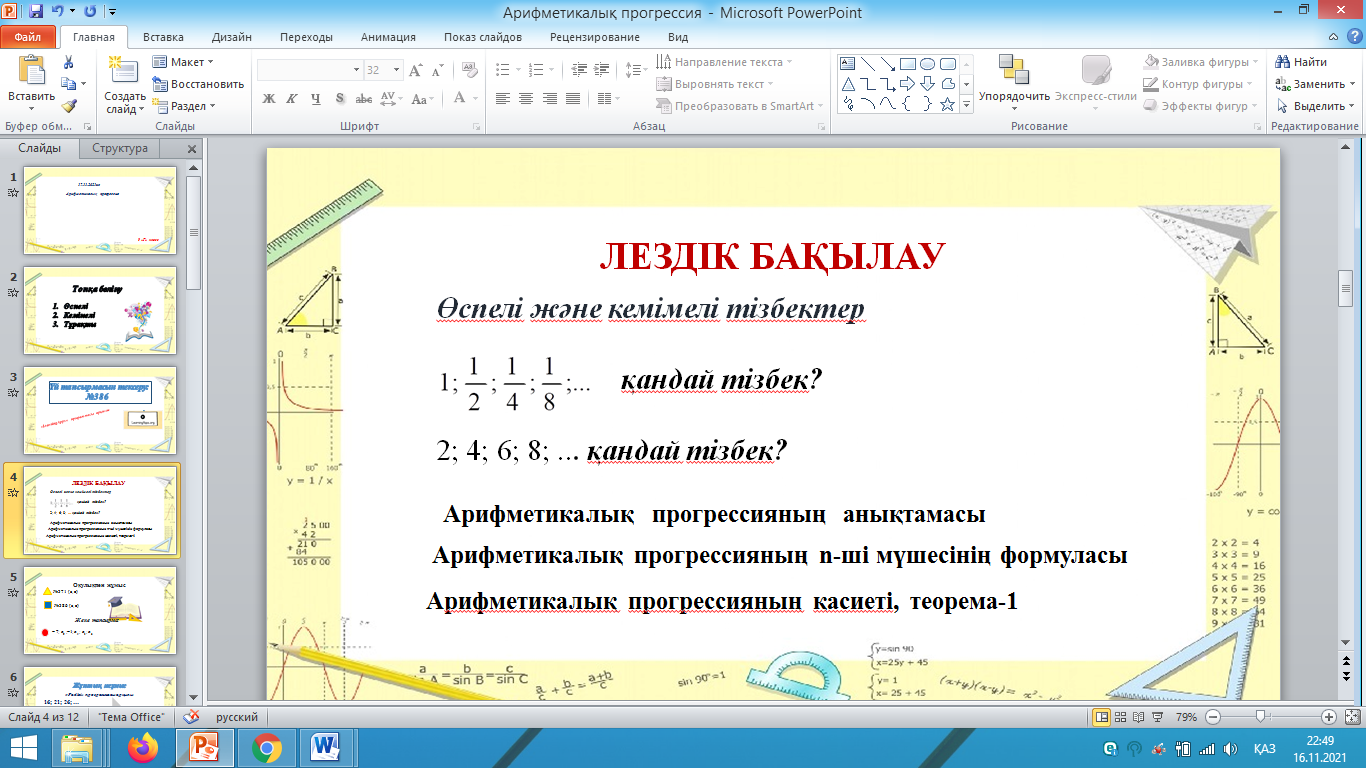1366x768 pixels.
Task: Click the star shape in shapes gallery
Action: pos(946,104)
